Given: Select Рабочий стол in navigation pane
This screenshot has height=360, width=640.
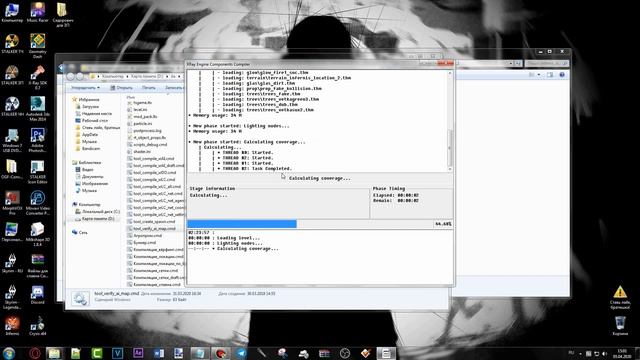Looking at the screenshot, I should pyautogui.click(x=92, y=121).
